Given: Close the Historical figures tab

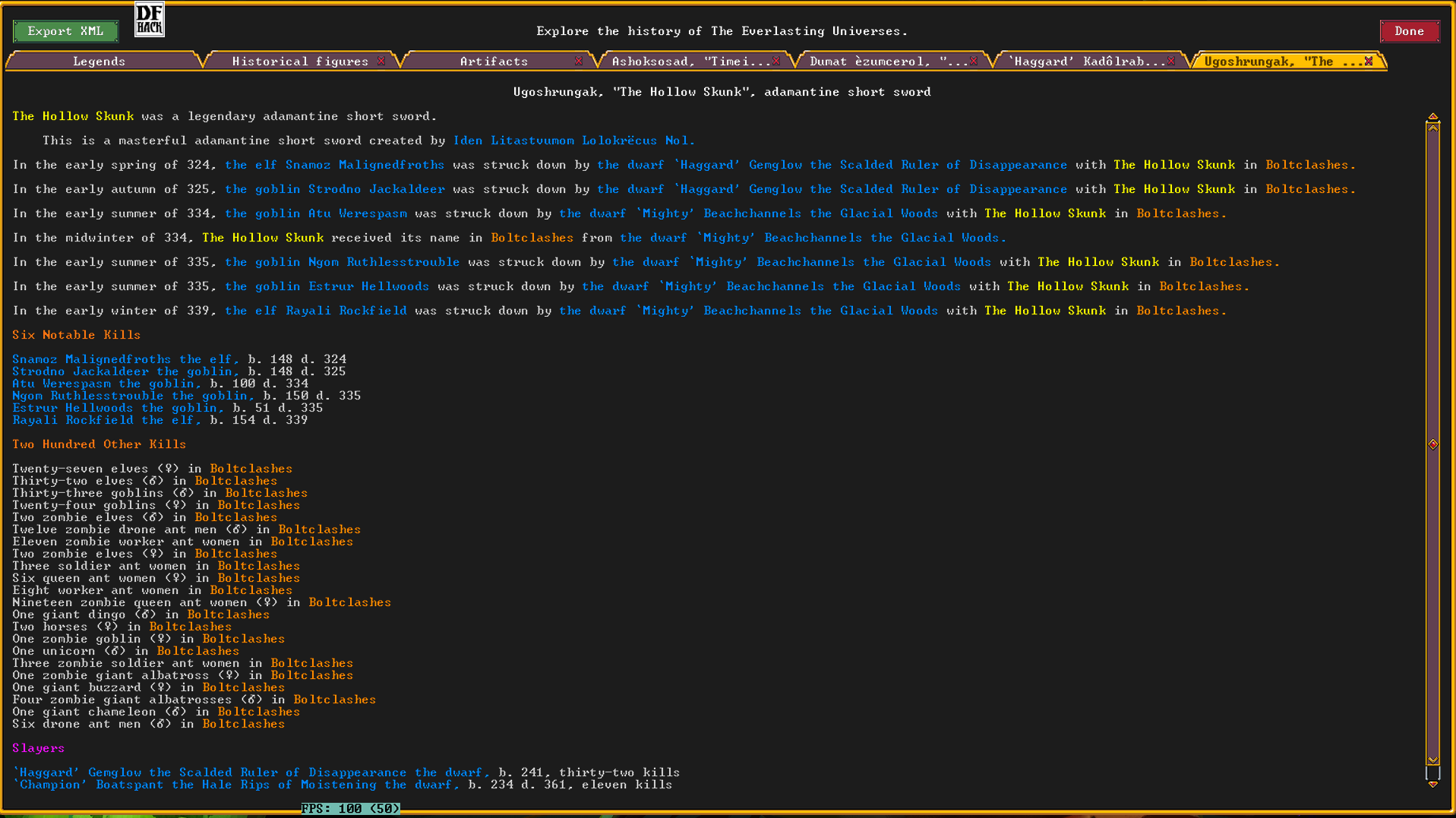Looking at the screenshot, I should pyautogui.click(x=381, y=61).
